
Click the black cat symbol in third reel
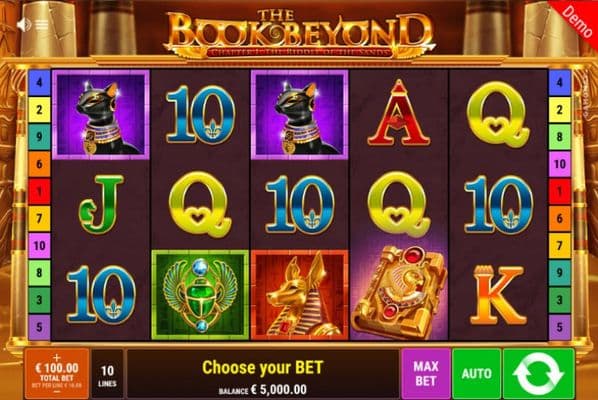pyautogui.click(x=300, y=114)
